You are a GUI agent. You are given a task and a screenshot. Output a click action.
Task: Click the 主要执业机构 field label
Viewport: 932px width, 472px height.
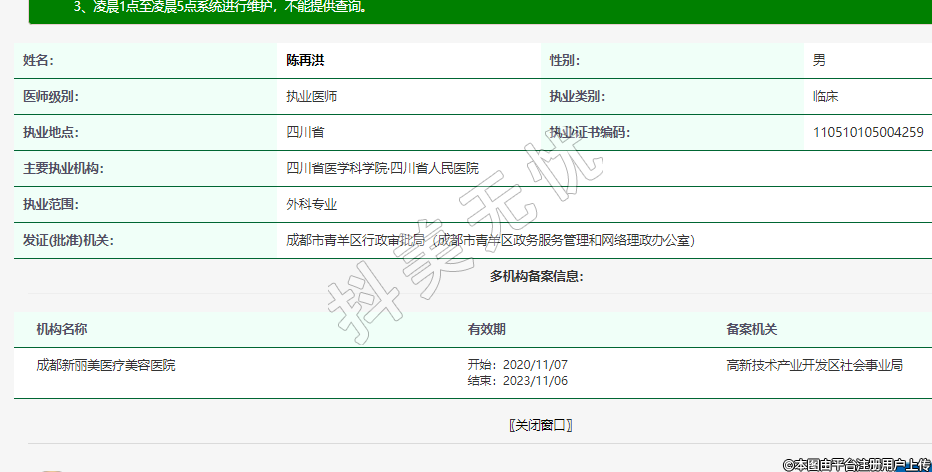click(x=63, y=168)
